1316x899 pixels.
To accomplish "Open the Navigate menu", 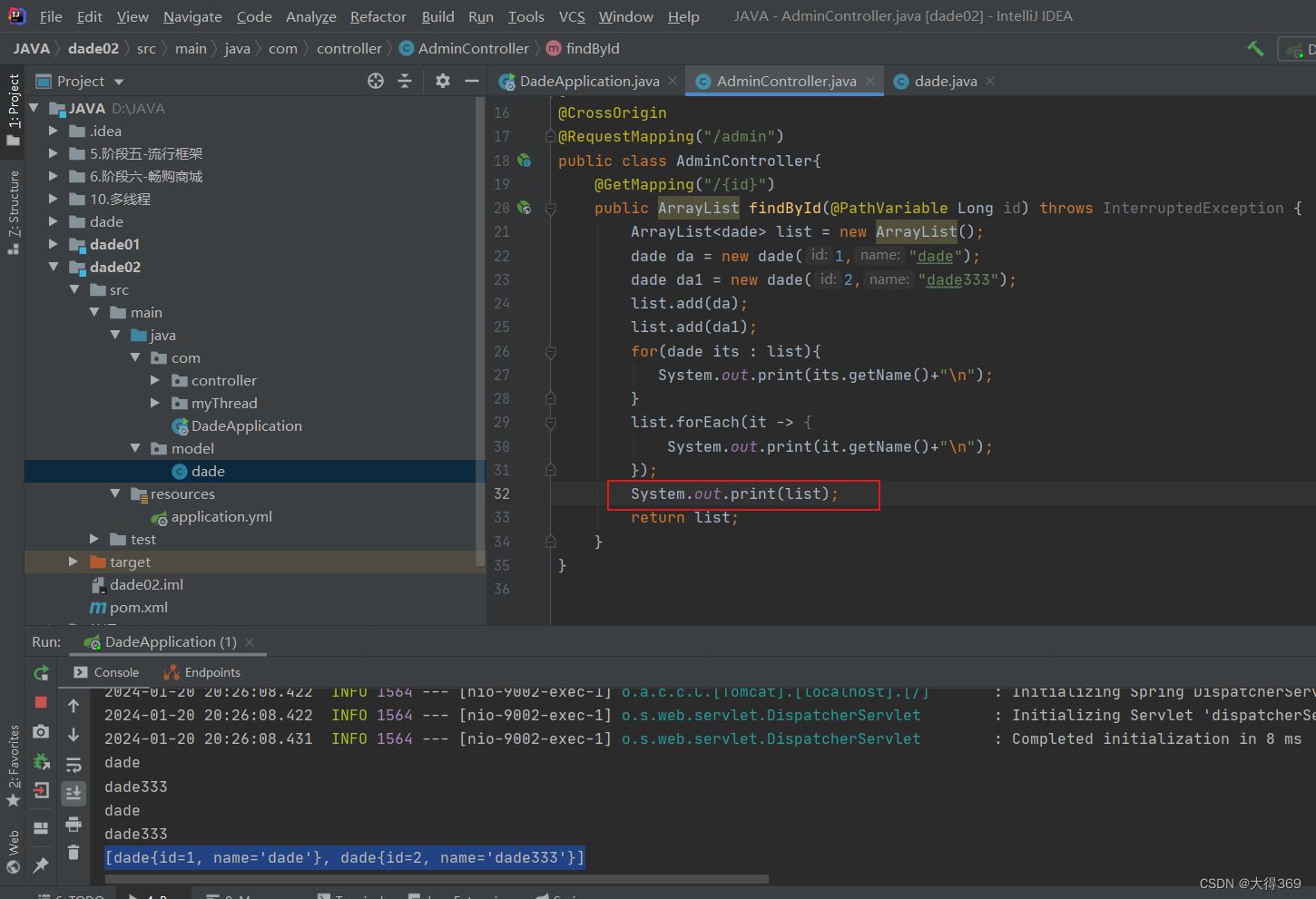I will pos(192,16).
